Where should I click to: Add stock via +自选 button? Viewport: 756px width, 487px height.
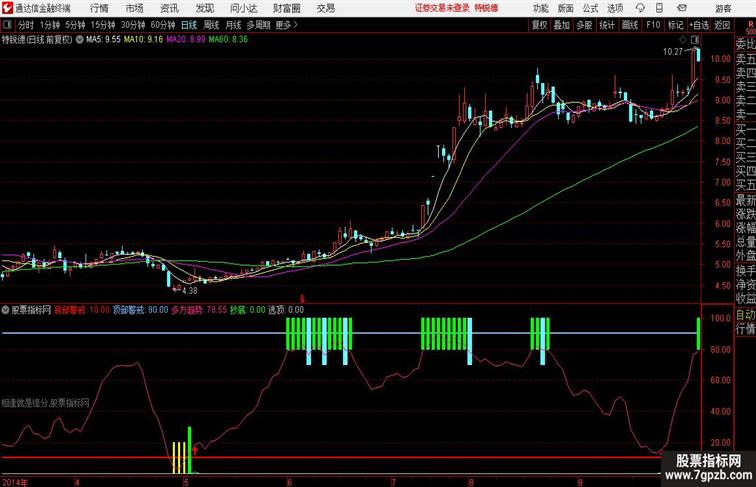(x=699, y=25)
